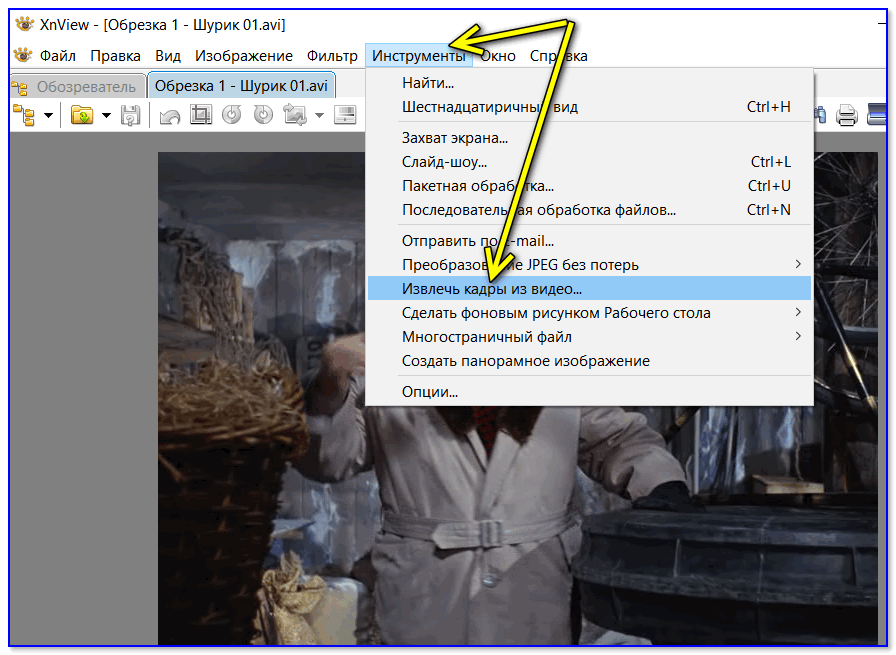Expand the 'Многостраничный файл' submenu
Viewport: 896px width, 655px height.
pos(798,337)
